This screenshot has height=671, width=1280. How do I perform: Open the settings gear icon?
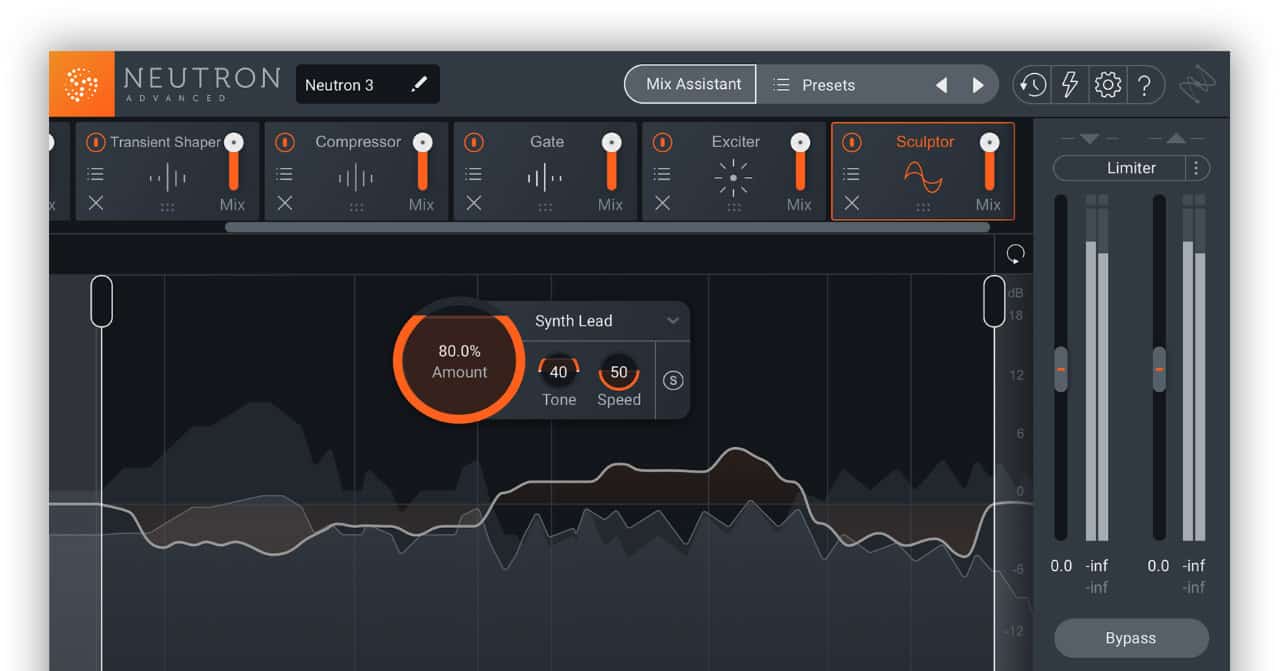1107,85
